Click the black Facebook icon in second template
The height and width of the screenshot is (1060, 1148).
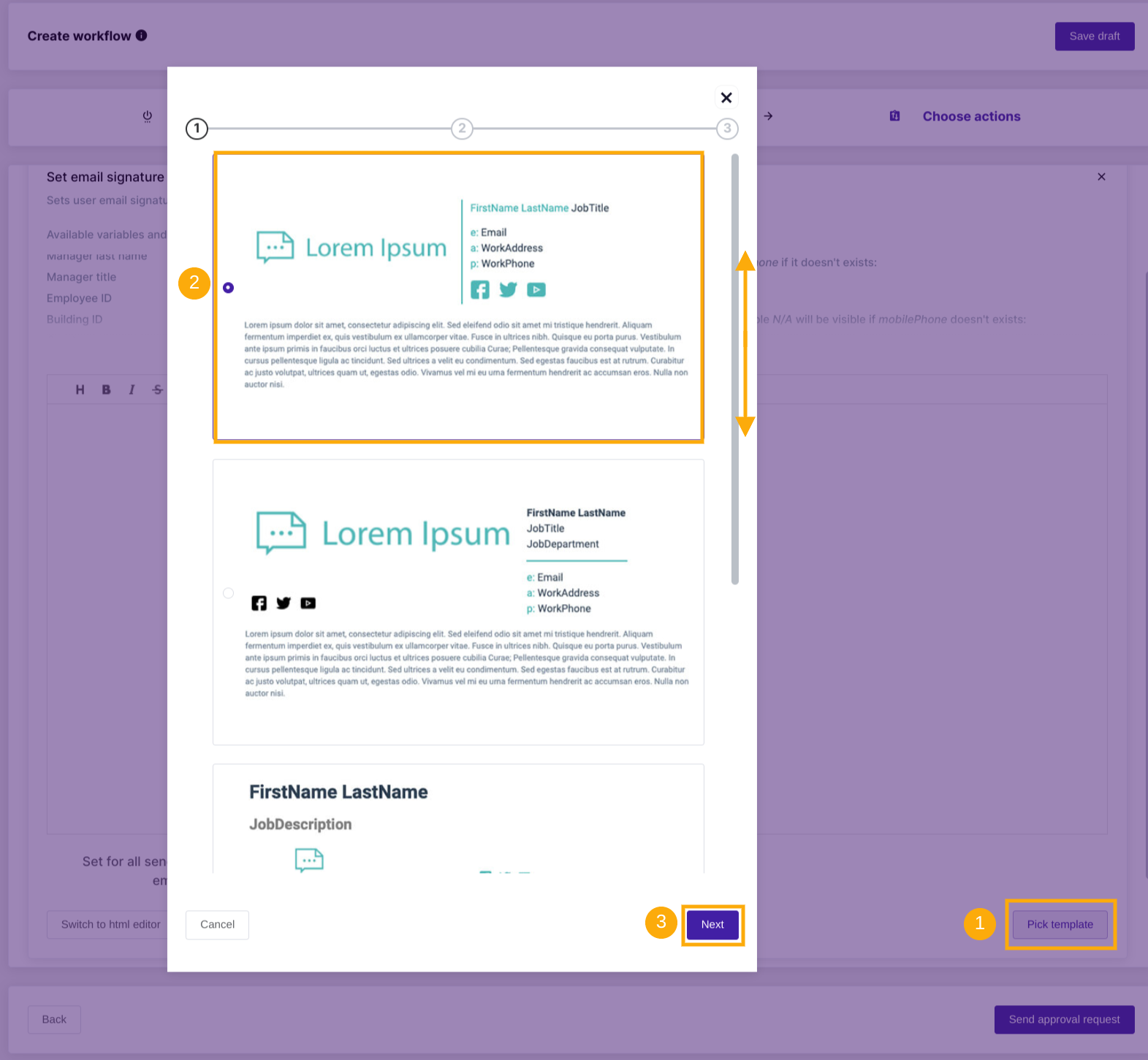point(259,603)
